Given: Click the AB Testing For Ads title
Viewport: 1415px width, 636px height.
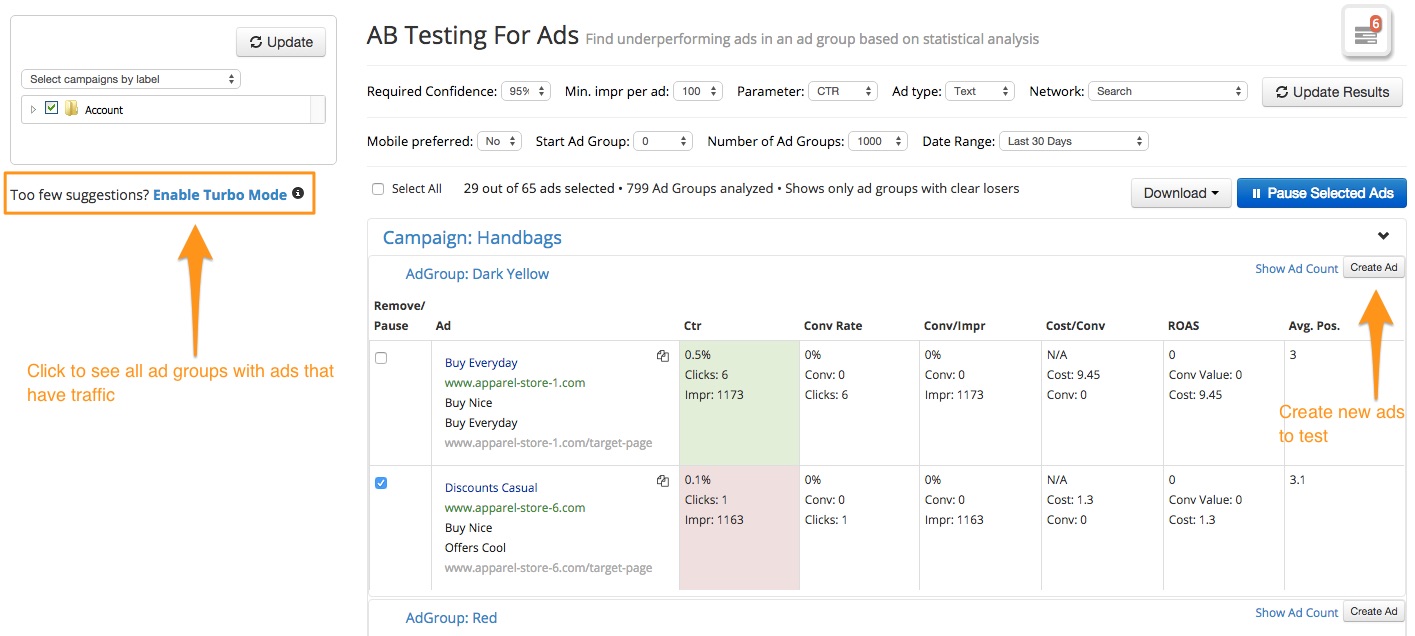Looking at the screenshot, I should 473,36.
